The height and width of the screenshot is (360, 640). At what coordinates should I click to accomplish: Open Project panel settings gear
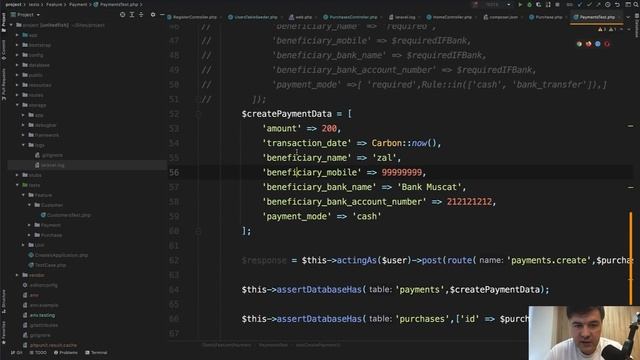coord(153,15)
